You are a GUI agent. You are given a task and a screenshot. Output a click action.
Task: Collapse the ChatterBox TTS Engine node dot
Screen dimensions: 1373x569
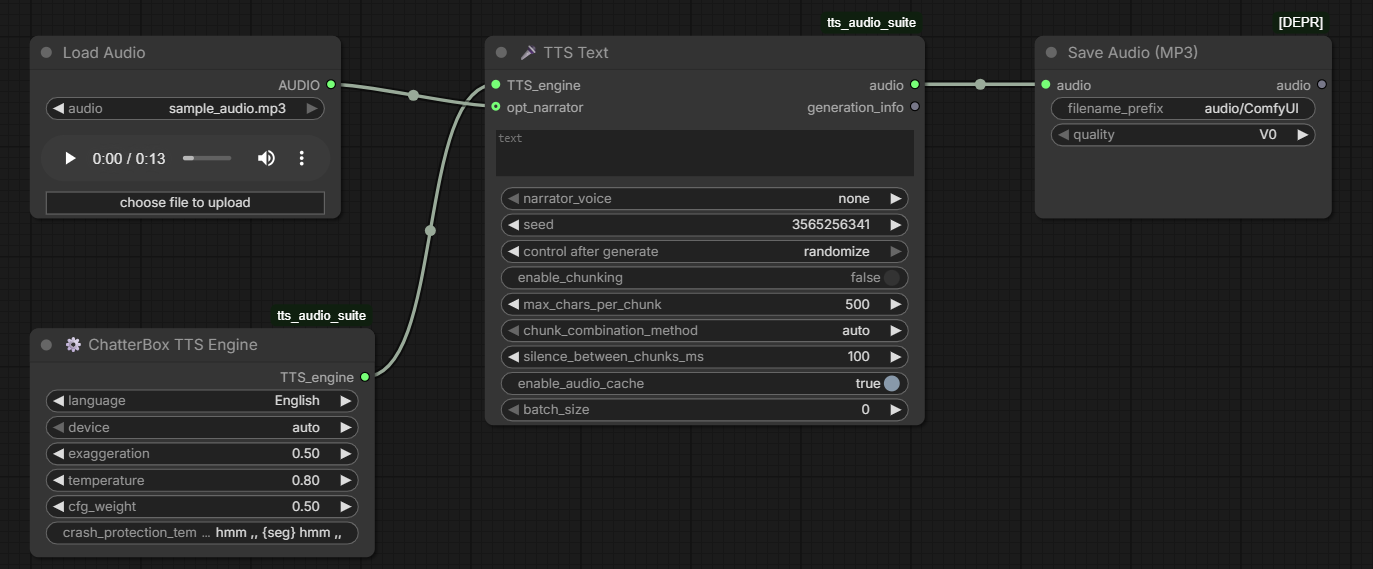coord(46,344)
